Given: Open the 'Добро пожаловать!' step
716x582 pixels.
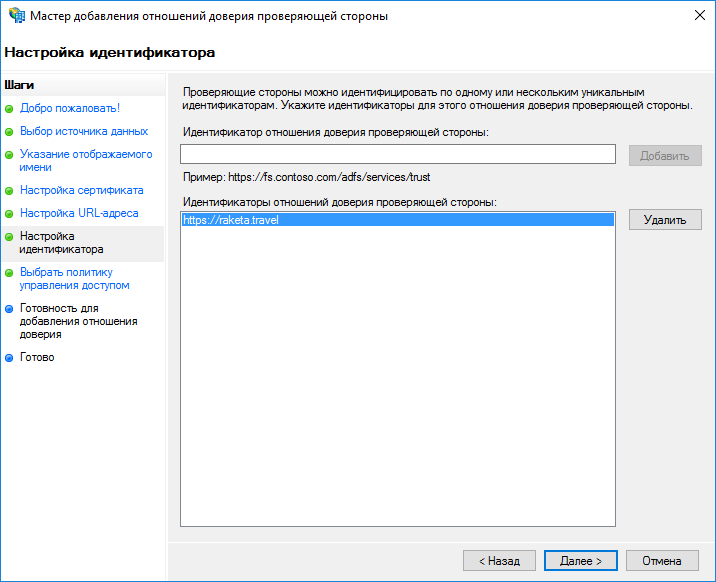Looking at the screenshot, I should (x=70, y=108).
